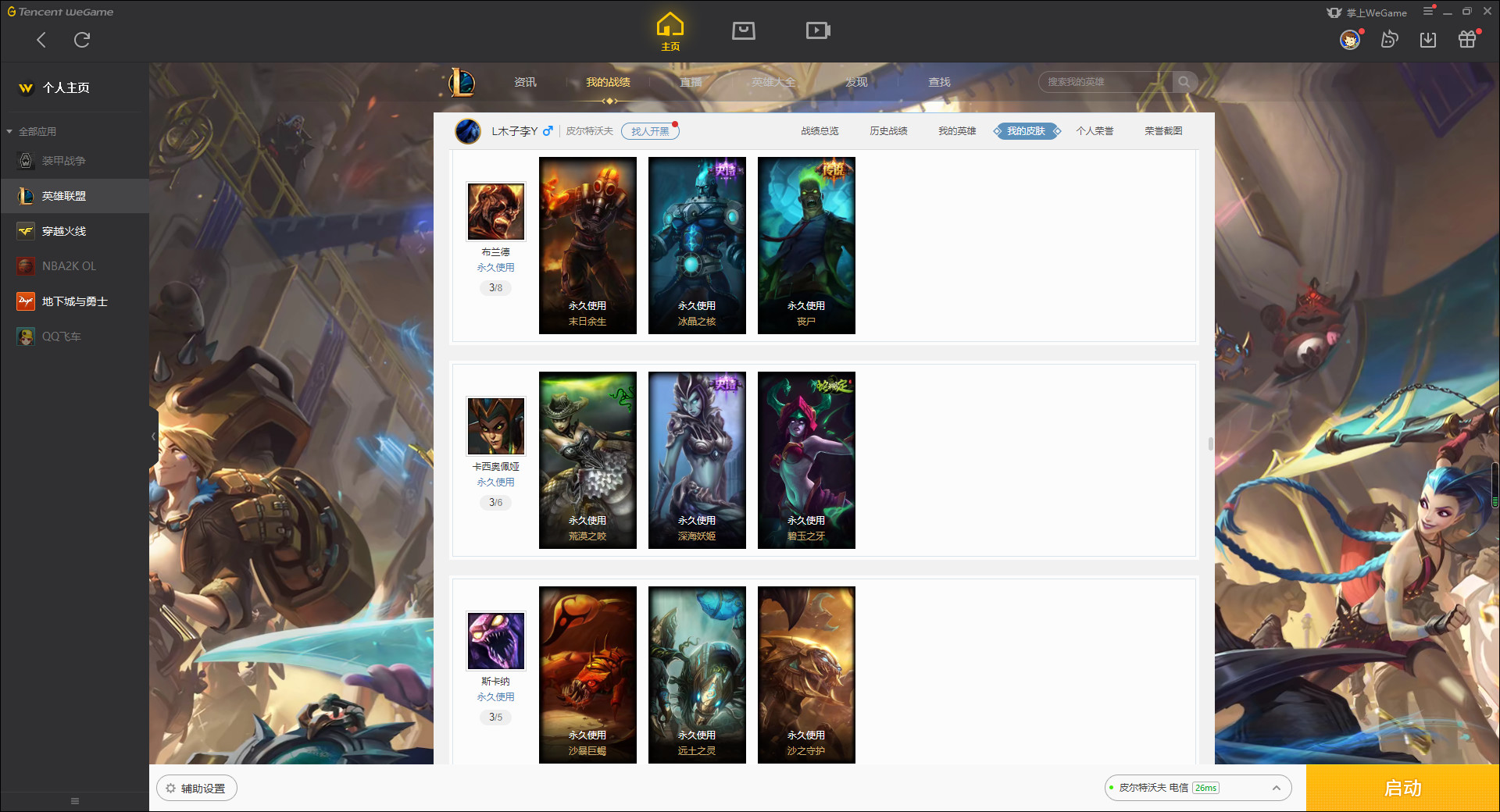This screenshot has width=1500, height=812.
Task: Open the store shop icon
Action: 744,30
